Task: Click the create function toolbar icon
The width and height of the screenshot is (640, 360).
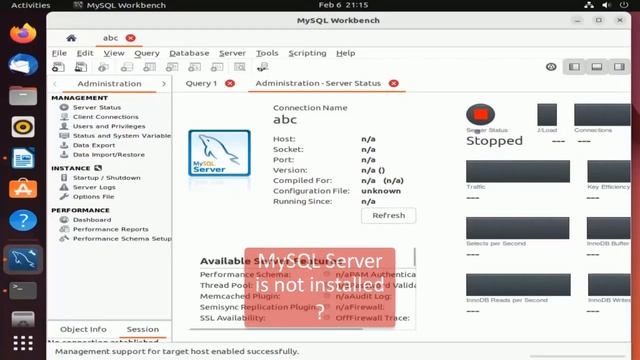Action: 217,67
